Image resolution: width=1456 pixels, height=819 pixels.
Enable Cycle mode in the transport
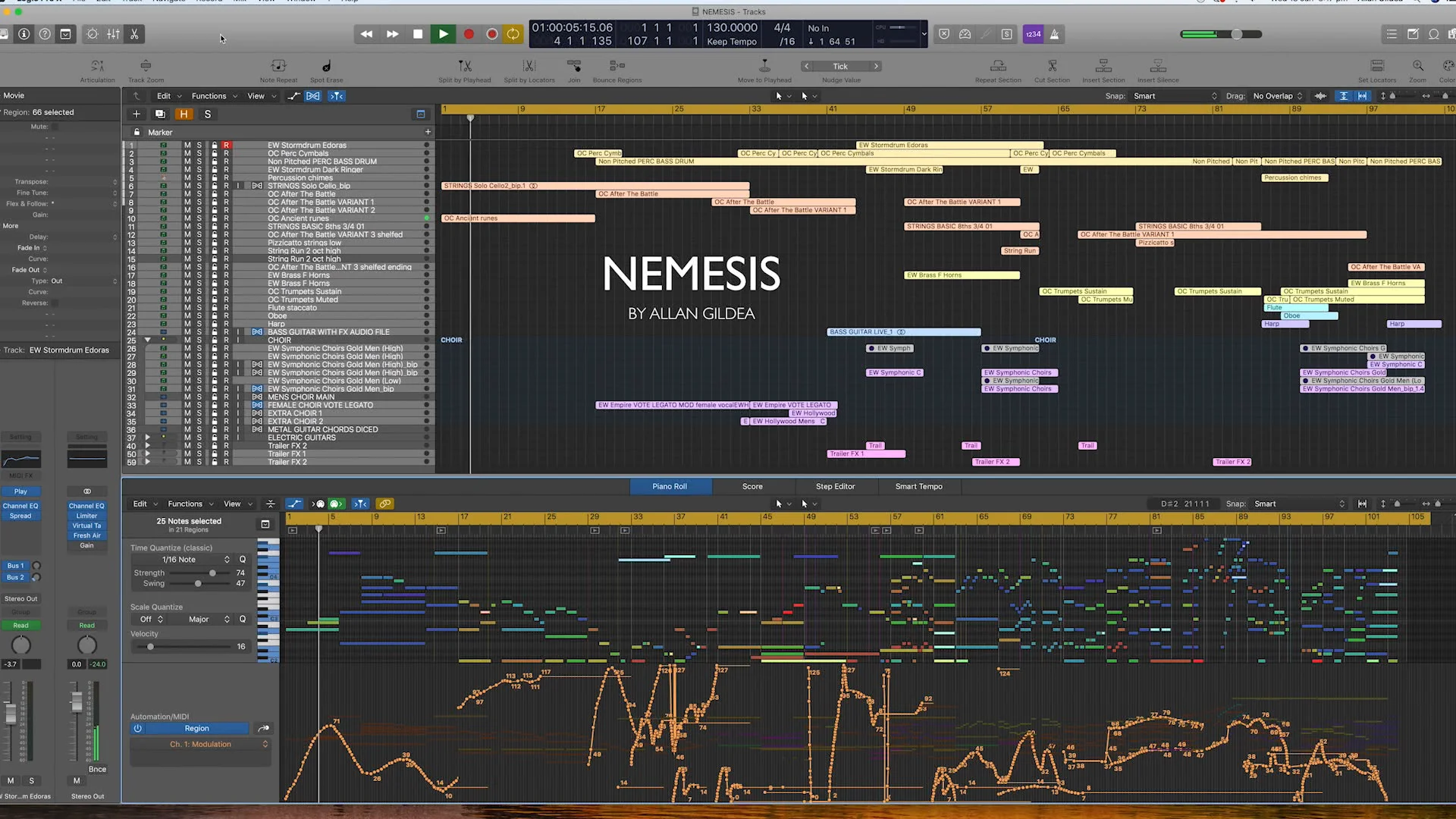click(x=513, y=34)
